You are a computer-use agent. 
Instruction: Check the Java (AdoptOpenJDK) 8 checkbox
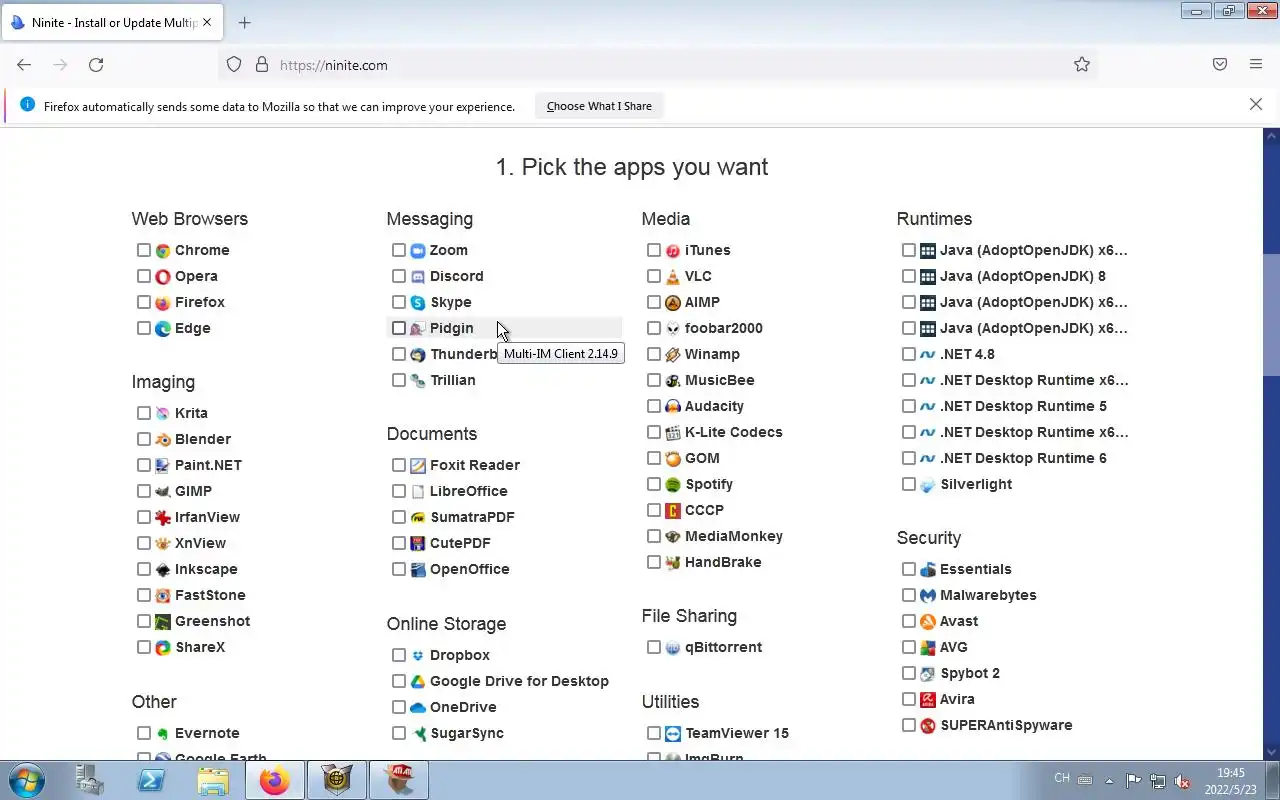point(909,276)
